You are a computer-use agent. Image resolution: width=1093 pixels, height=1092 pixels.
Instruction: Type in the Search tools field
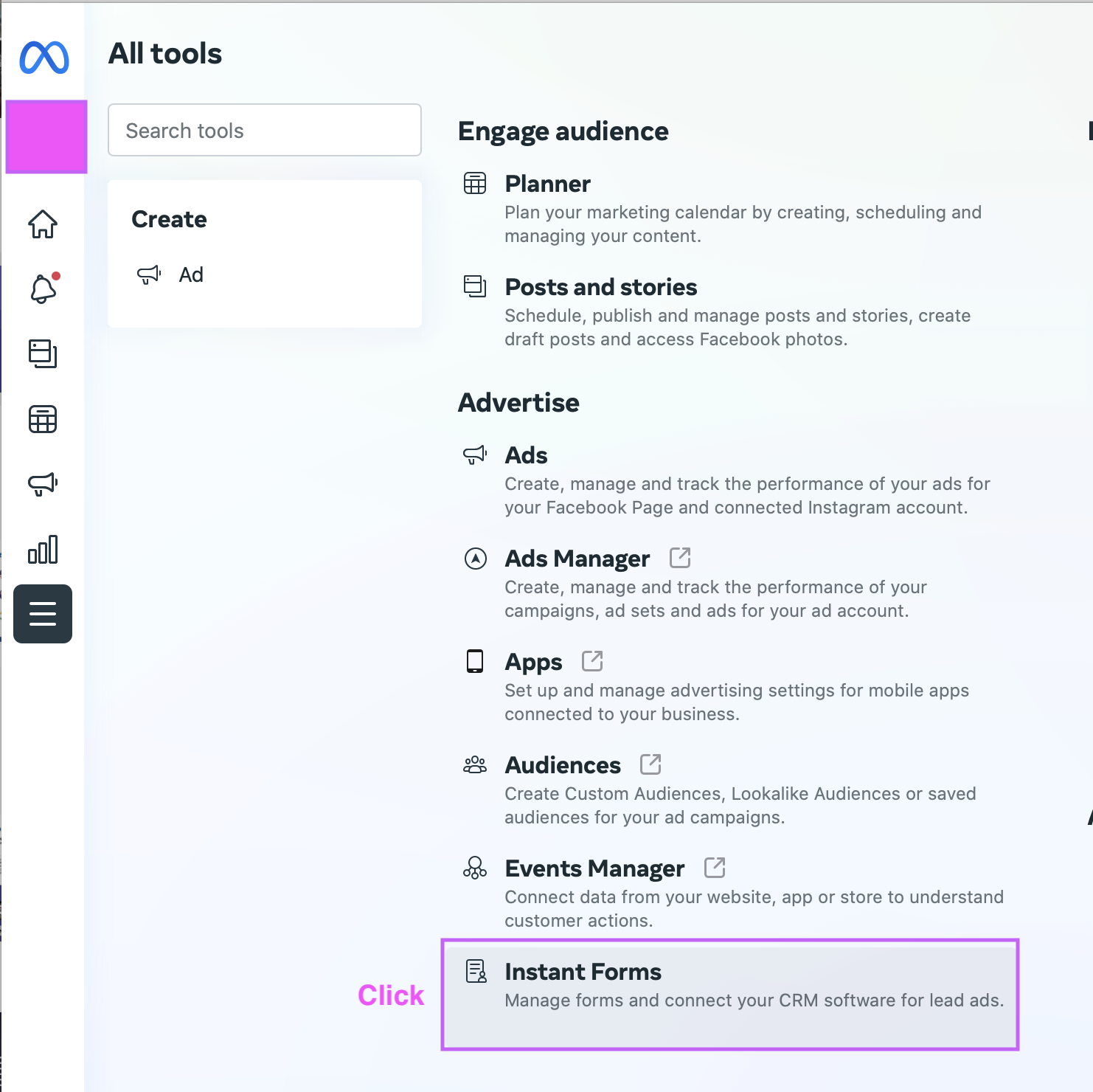[264, 131]
